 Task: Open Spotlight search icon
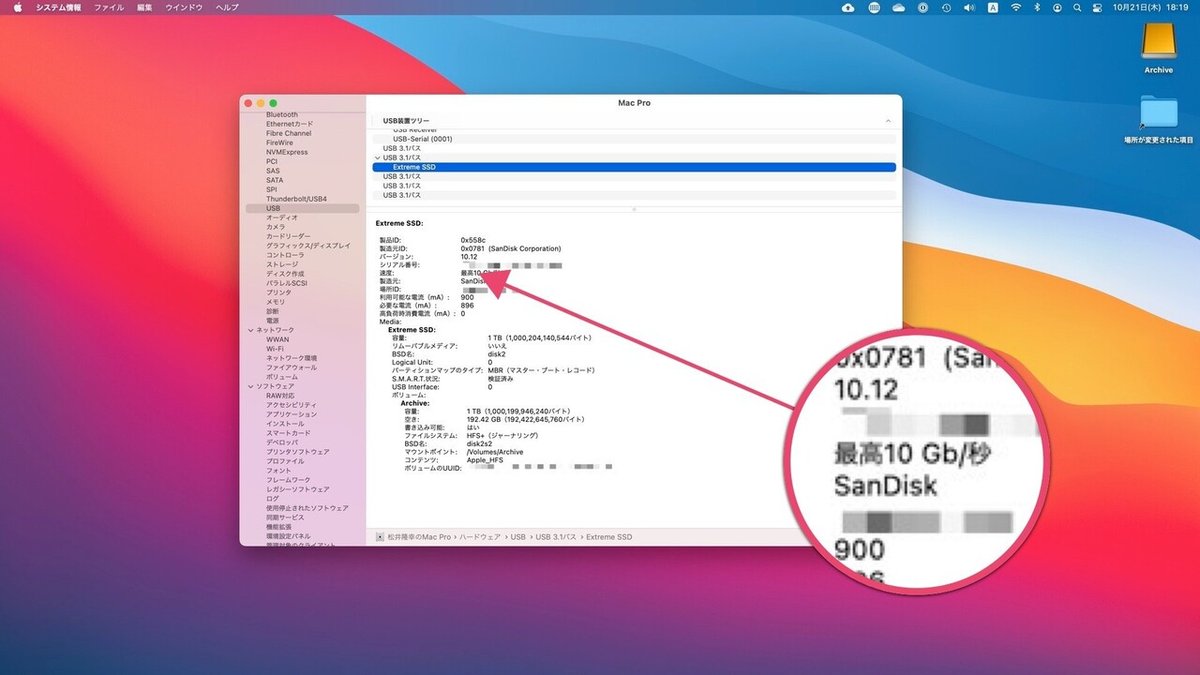[1079, 7]
